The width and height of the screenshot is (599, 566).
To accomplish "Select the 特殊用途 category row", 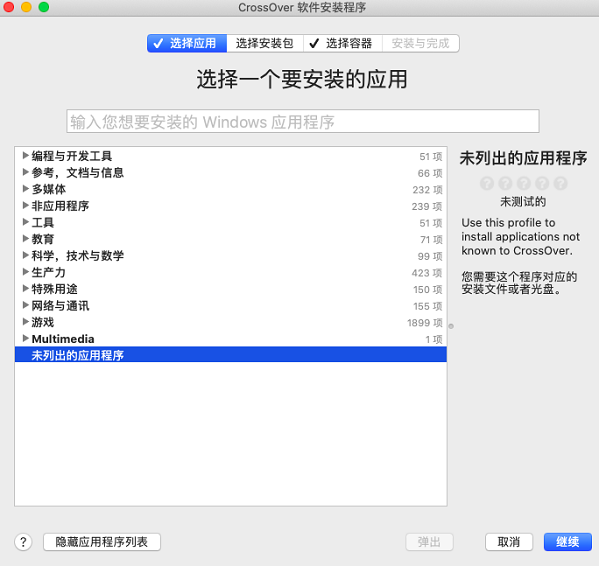I will (231, 289).
